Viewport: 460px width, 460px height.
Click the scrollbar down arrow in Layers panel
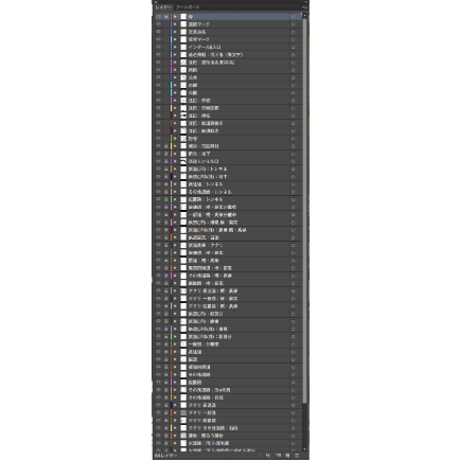pyautogui.click(x=304, y=449)
